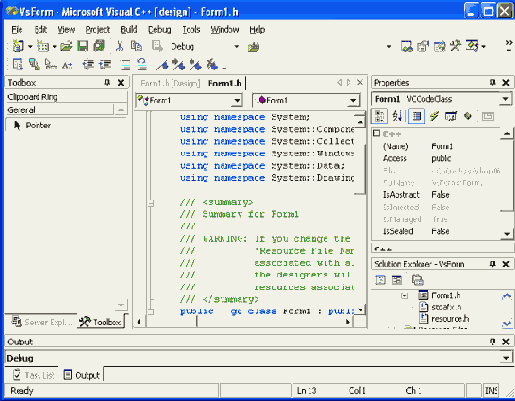Pin the Output panel
This screenshot has height=401, width=515.
[492, 341]
